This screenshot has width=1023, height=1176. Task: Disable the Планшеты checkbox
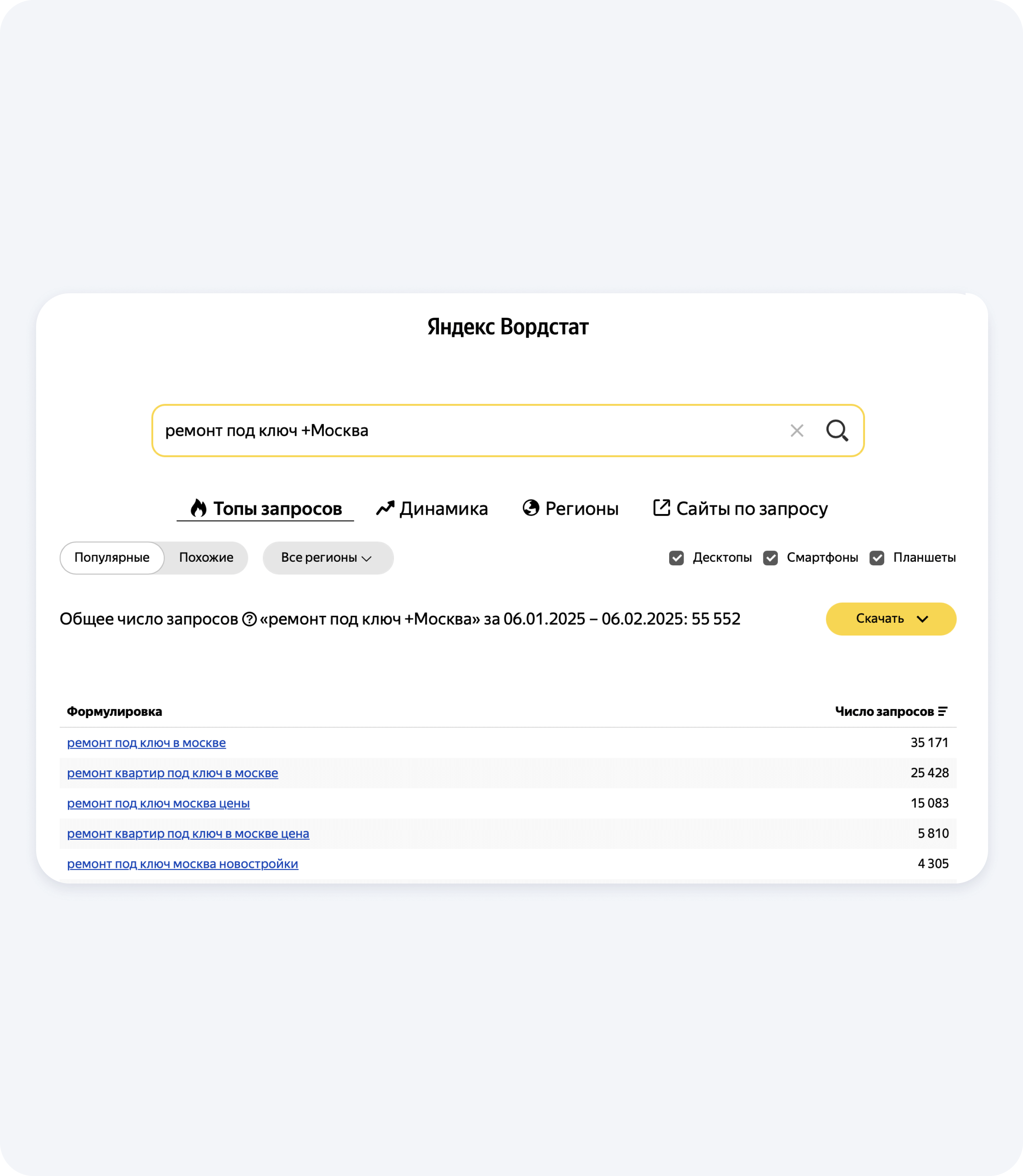tap(877, 558)
